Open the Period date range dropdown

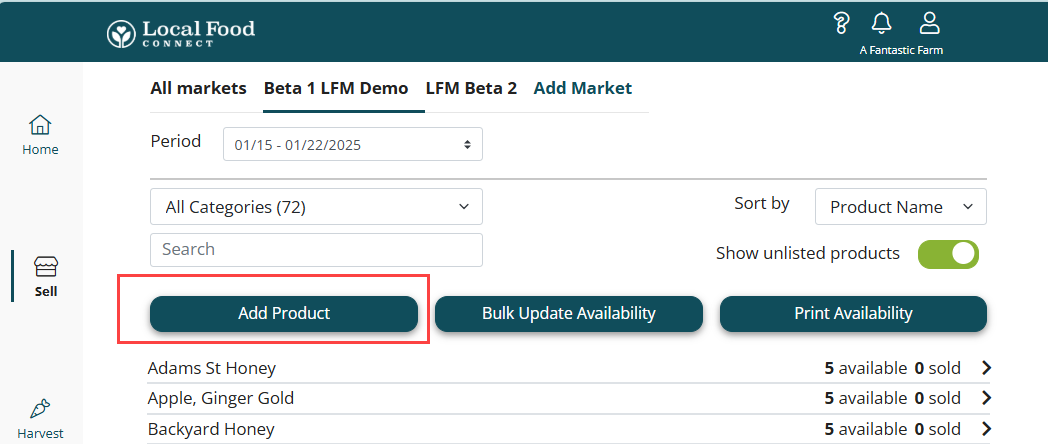353,144
